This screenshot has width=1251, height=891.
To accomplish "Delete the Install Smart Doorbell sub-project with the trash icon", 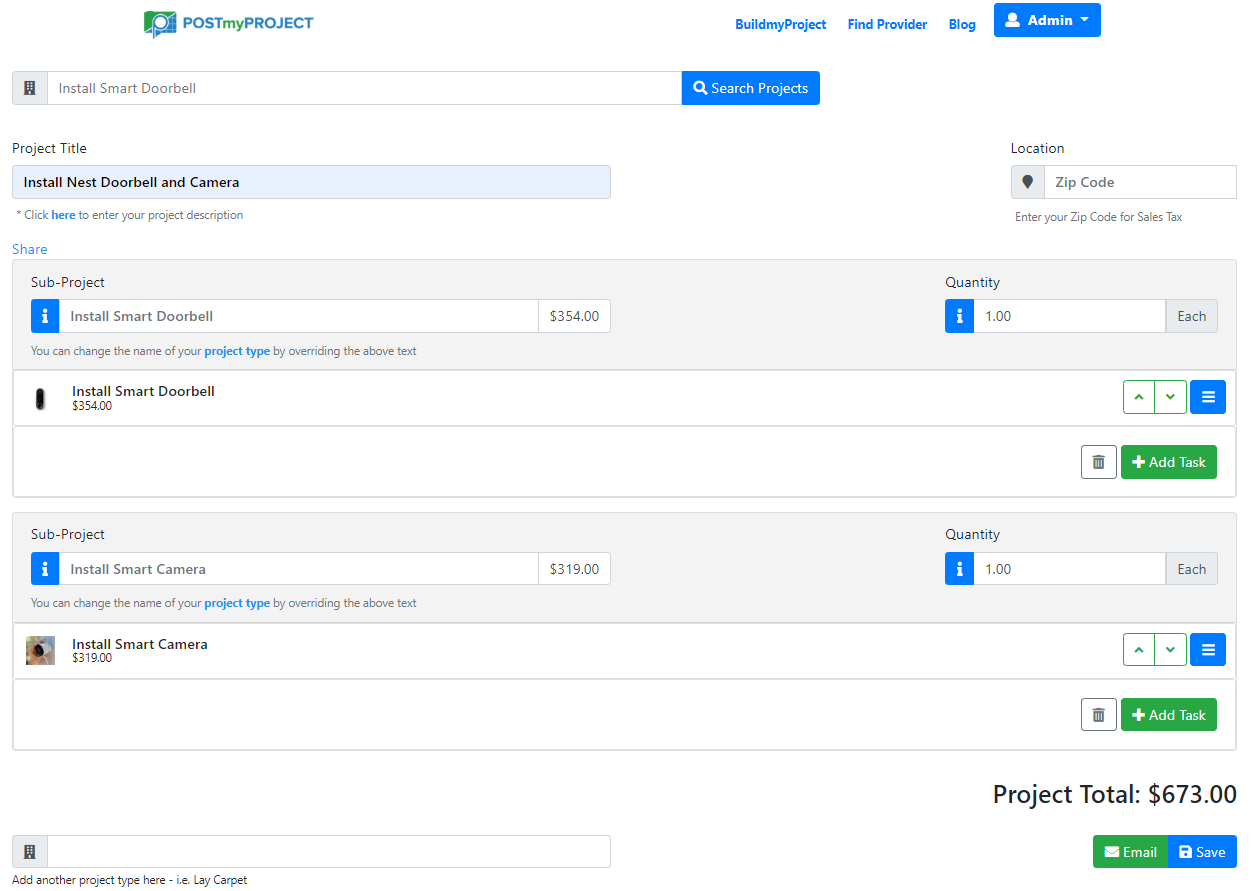I will 1099,462.
